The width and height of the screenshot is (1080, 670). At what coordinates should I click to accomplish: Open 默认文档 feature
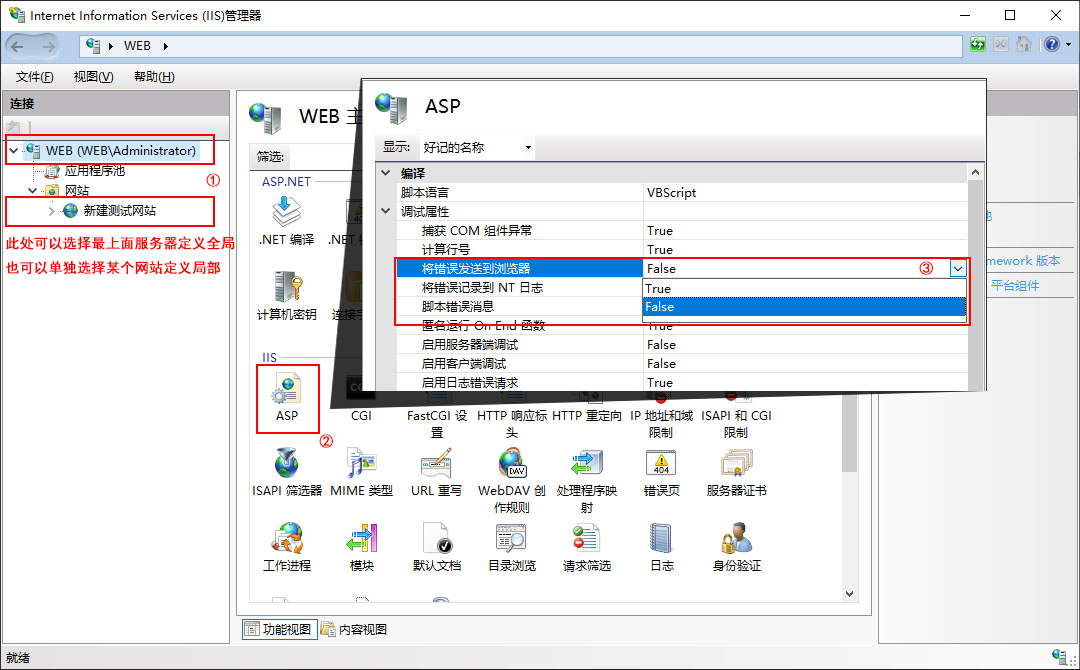[437, 547]
